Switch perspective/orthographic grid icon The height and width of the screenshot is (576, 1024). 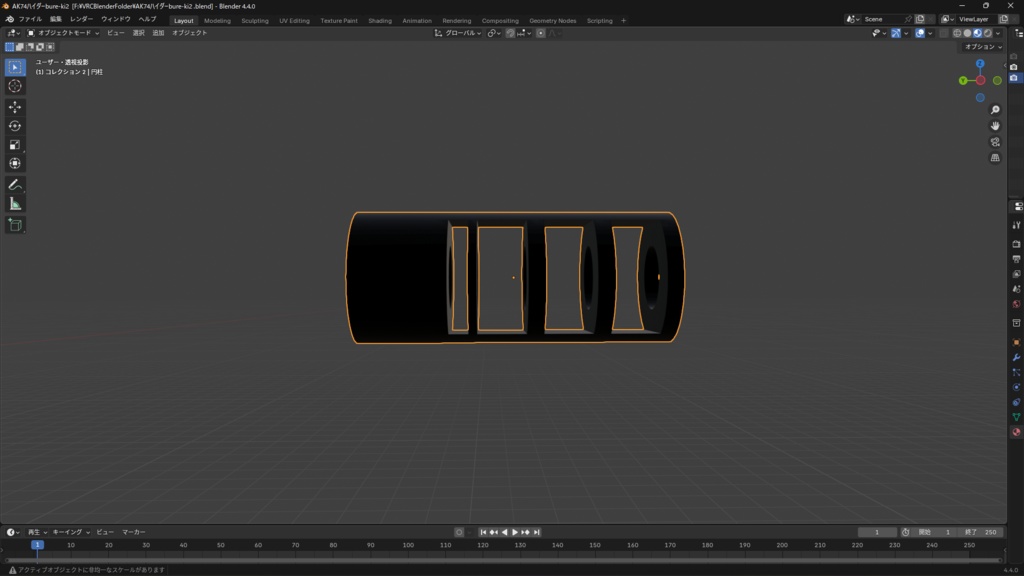coord(995,158)
